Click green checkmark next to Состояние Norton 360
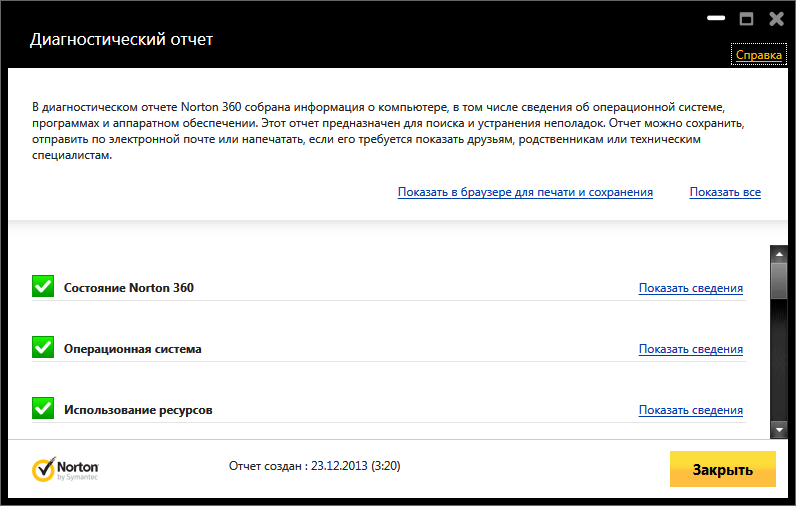 click(43, 287)
